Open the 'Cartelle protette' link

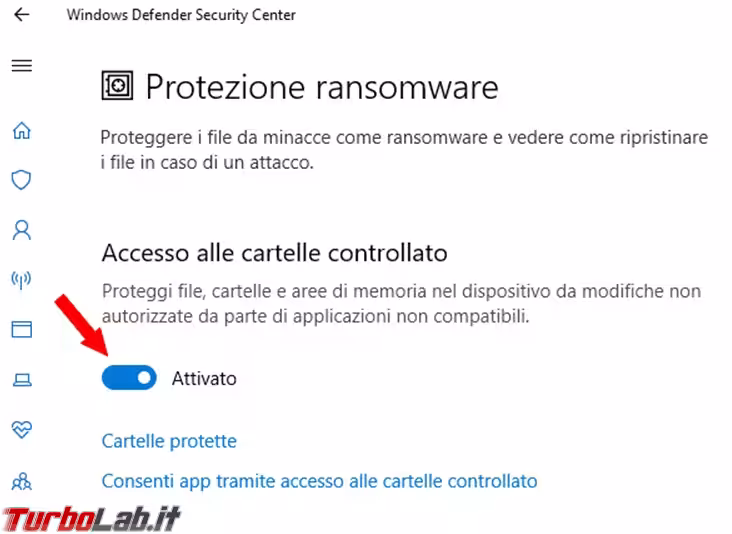pyautogui.click(x=169, y=441)
